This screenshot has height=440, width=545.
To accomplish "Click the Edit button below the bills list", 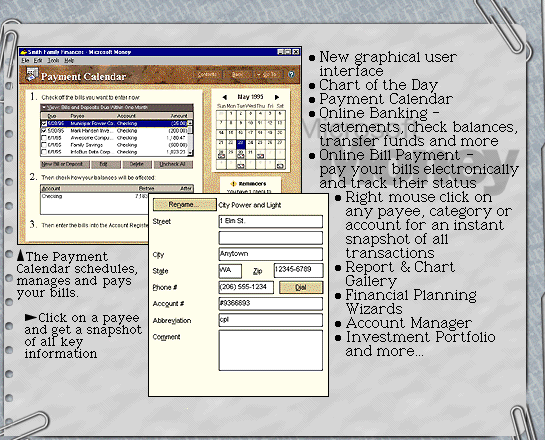I will coord(106,164).
